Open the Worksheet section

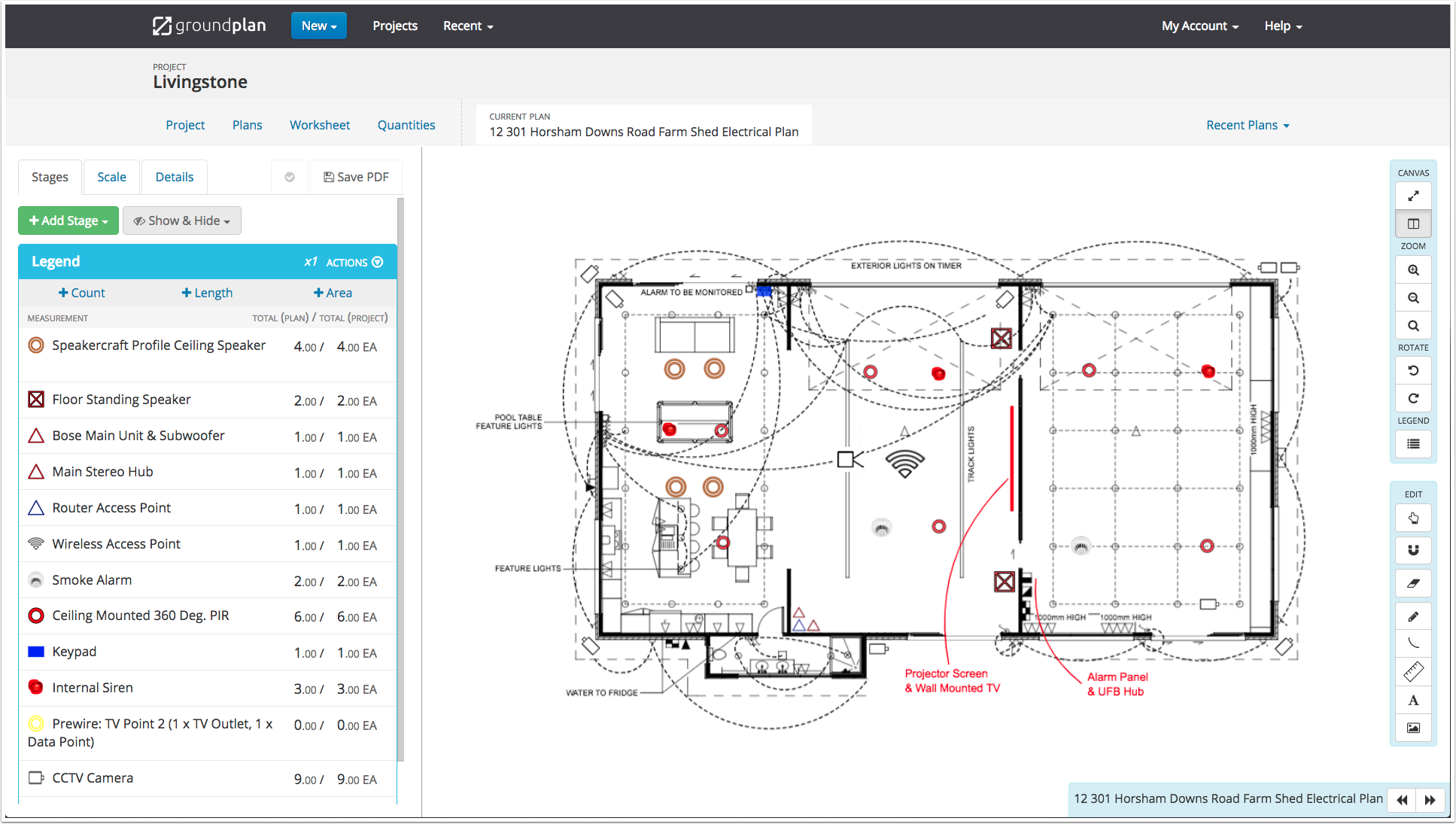click(x=319, y=125)
